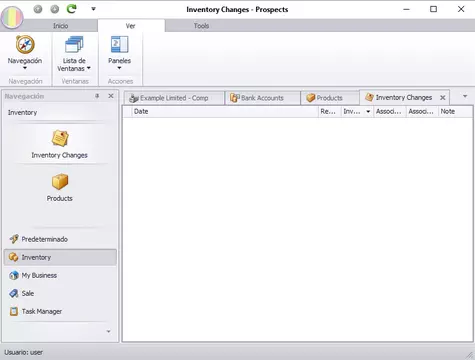Viewport: 475px width, 360px height.
Task: Open Lista de Ventanas windows icon
Action: [74, 45]
